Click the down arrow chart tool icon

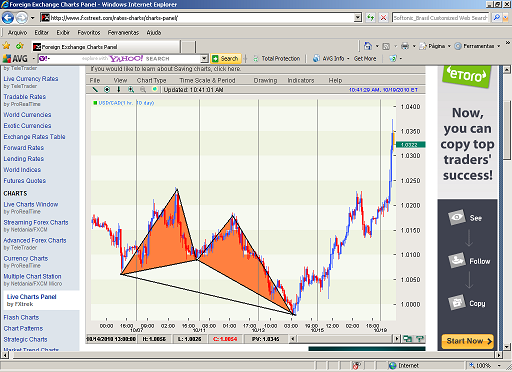coord(119,90)
